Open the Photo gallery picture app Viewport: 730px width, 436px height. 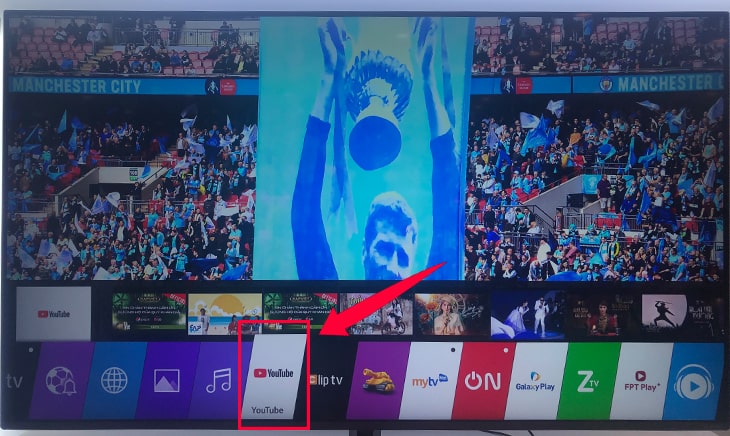[167, 381]
